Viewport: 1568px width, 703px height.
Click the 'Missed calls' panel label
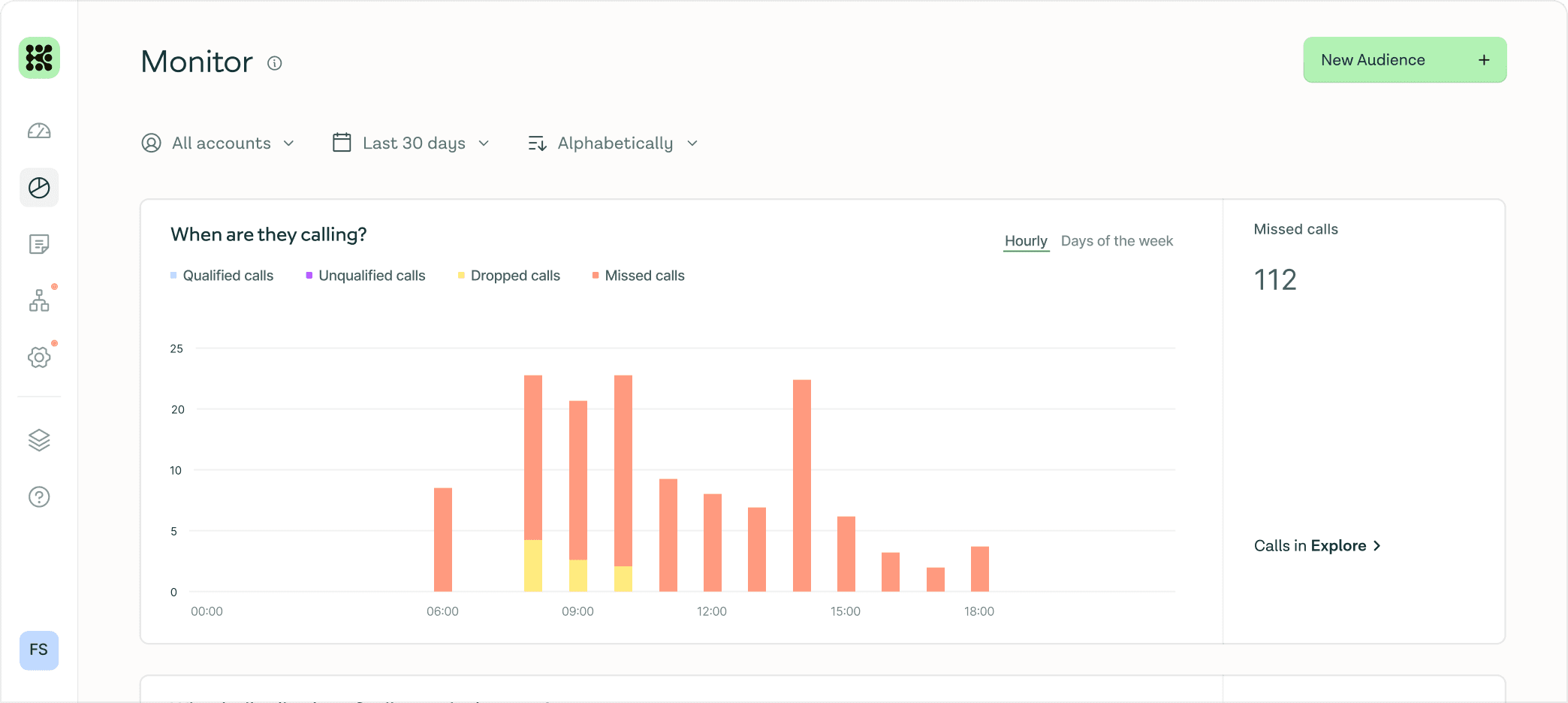(x=1295, y=230)
